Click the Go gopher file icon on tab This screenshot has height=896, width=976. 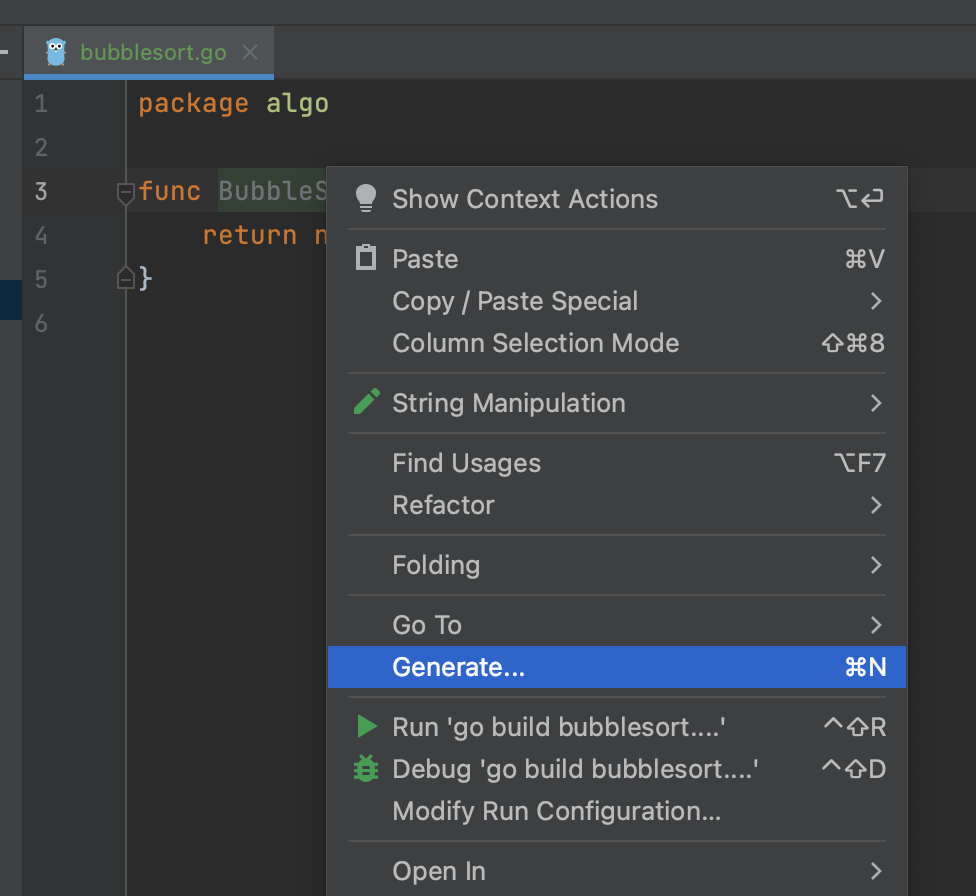pyautogui.click(x=57, y=52)
